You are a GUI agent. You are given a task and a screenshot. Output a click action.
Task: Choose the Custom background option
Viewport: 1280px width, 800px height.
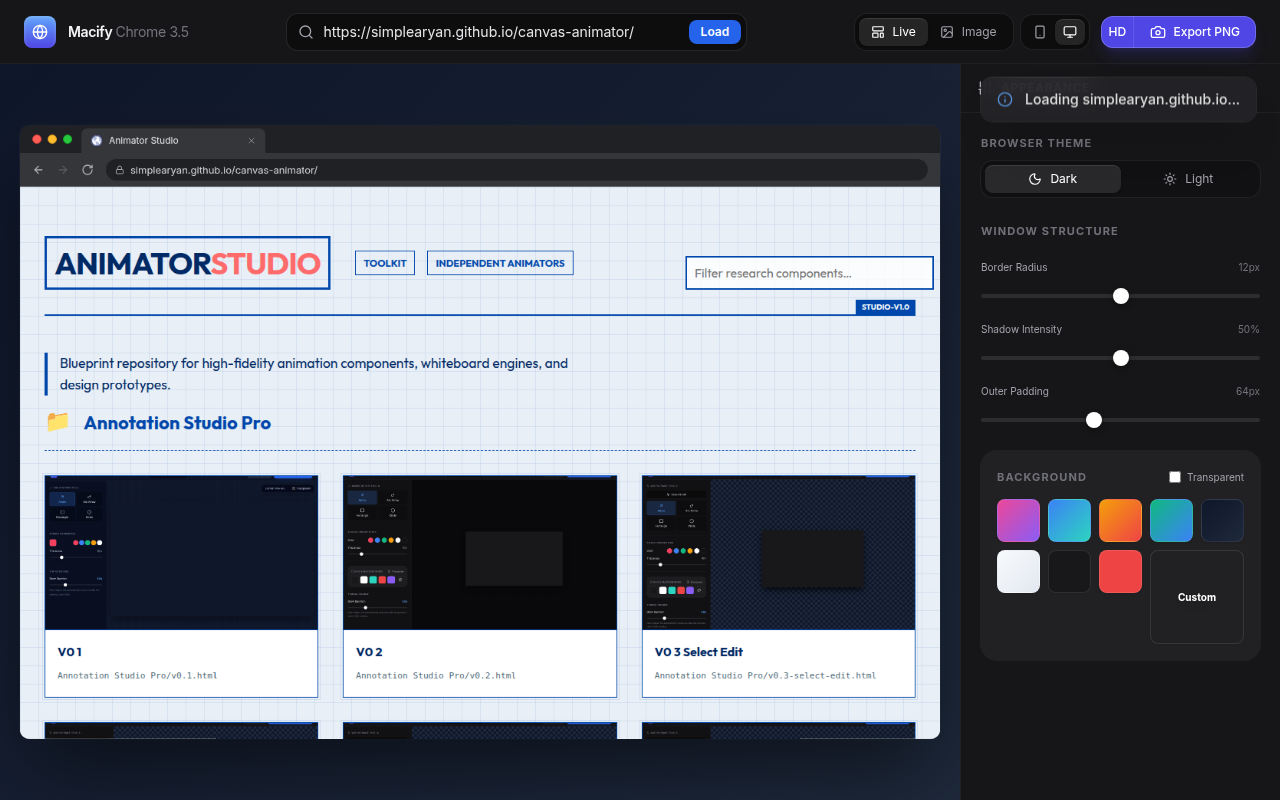click(1196, 597)
